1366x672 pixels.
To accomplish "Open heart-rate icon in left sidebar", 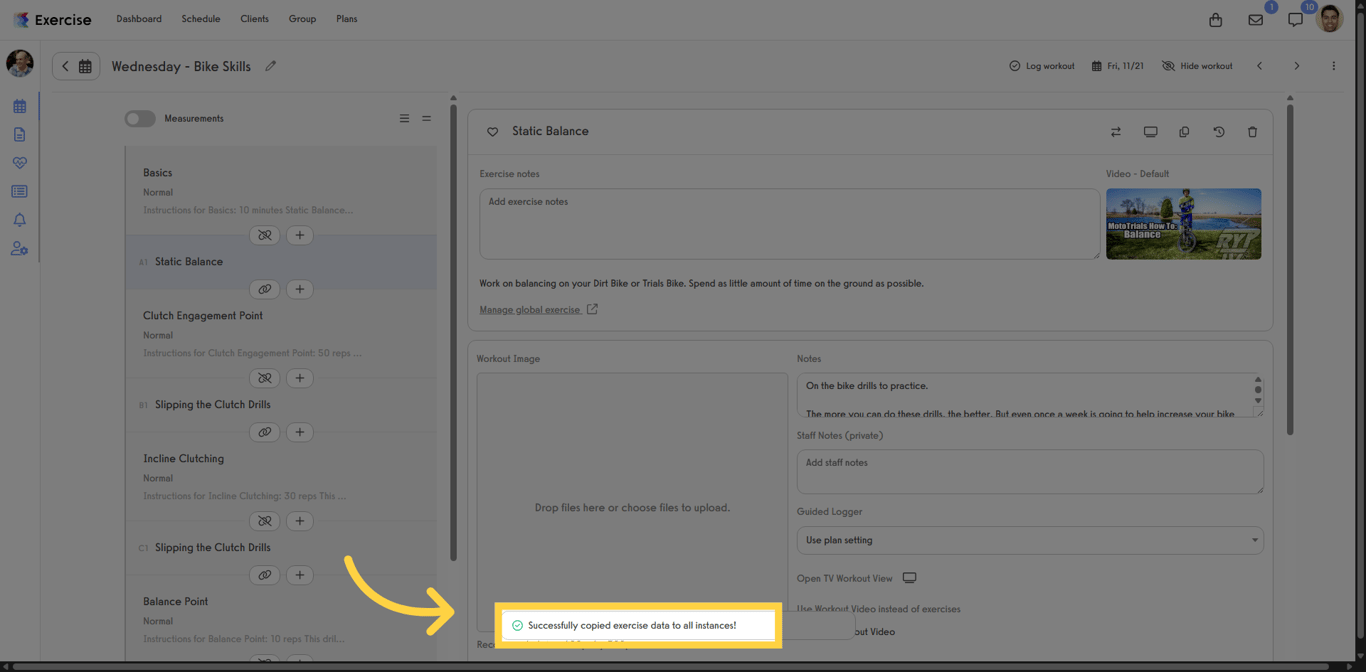I will [x=19, y=163].
